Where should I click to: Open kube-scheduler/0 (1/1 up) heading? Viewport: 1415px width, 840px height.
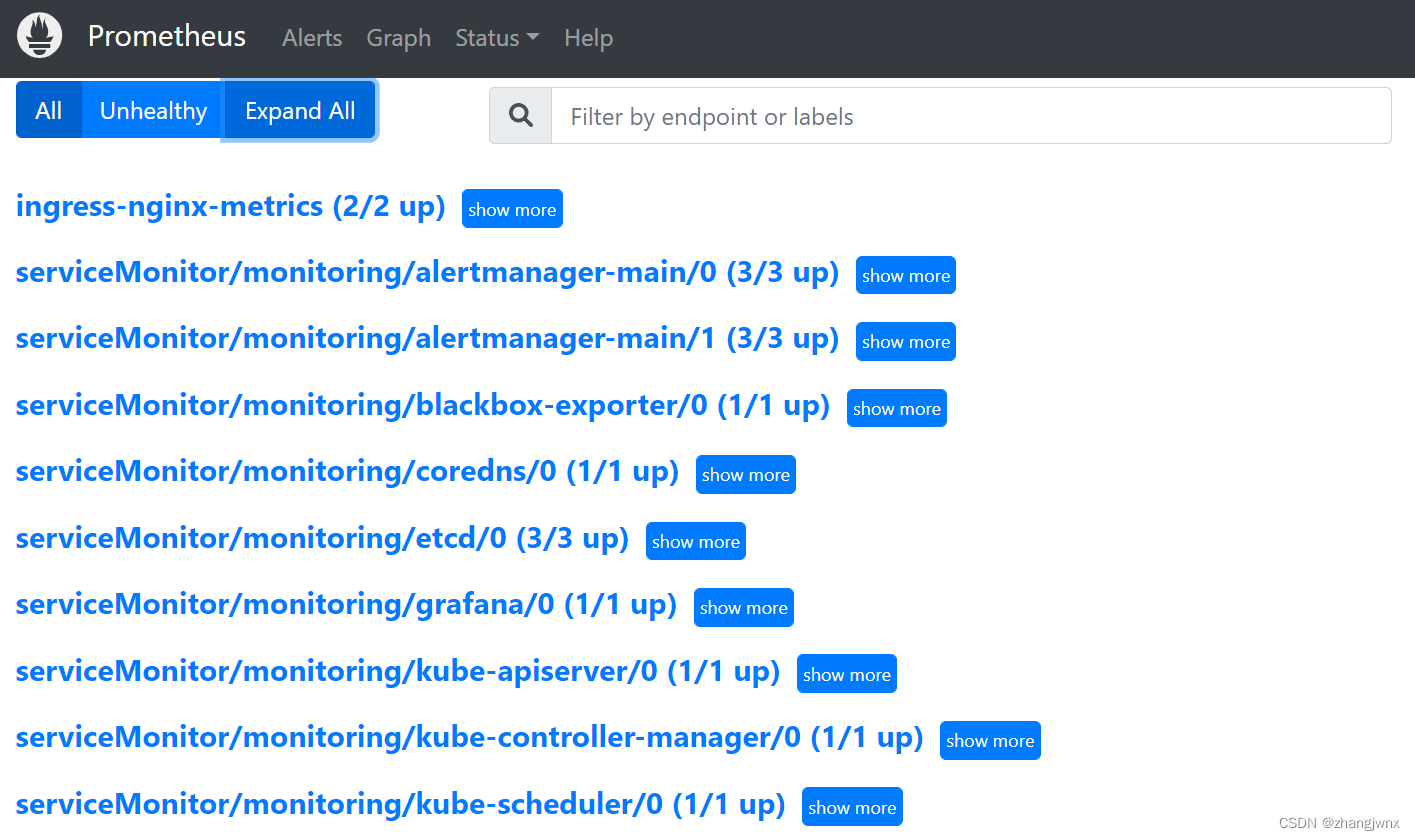click(401, 805)
